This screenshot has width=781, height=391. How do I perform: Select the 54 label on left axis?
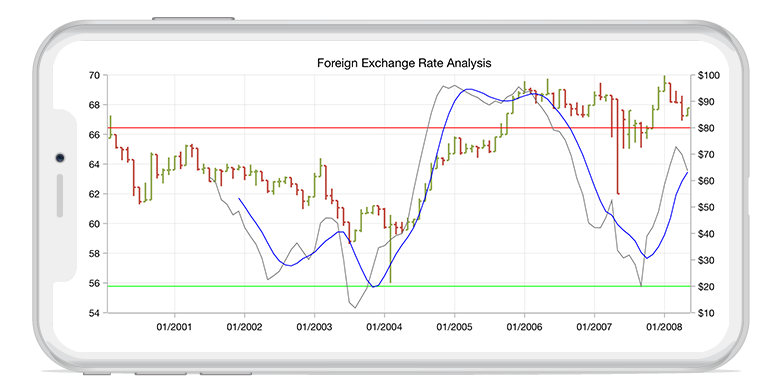[x=95, y=313]
